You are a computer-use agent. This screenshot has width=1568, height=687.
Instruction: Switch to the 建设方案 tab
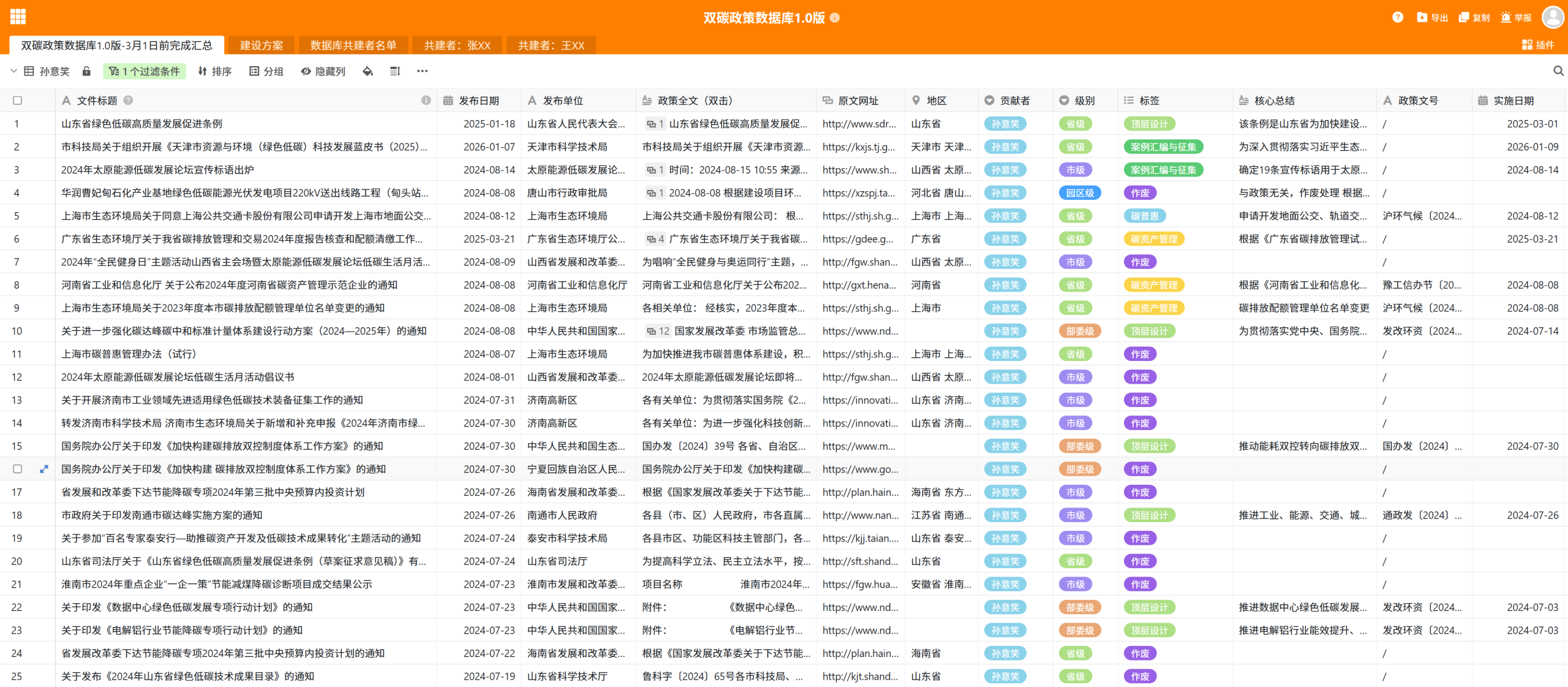261,45
